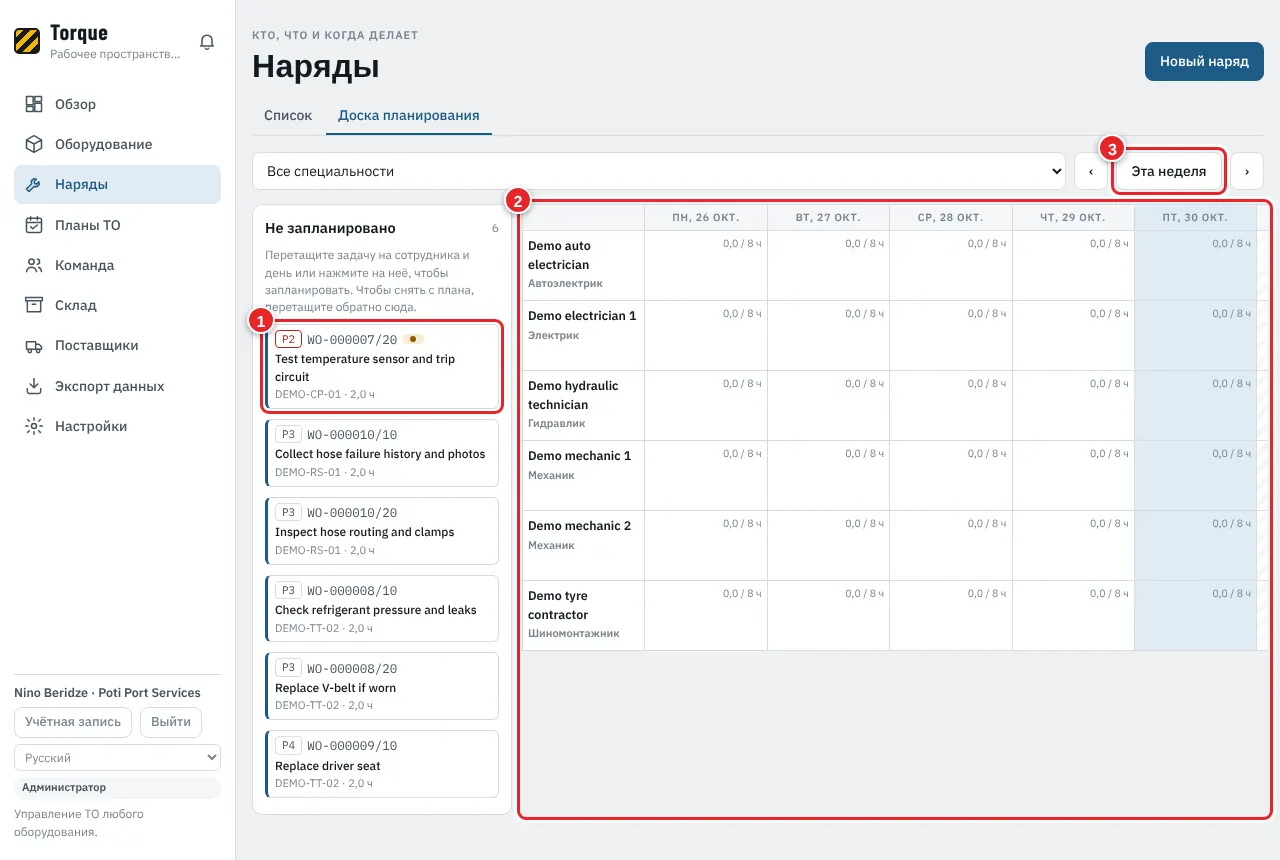
Task: Click the Выйти button
Action: tap(171, 722)
